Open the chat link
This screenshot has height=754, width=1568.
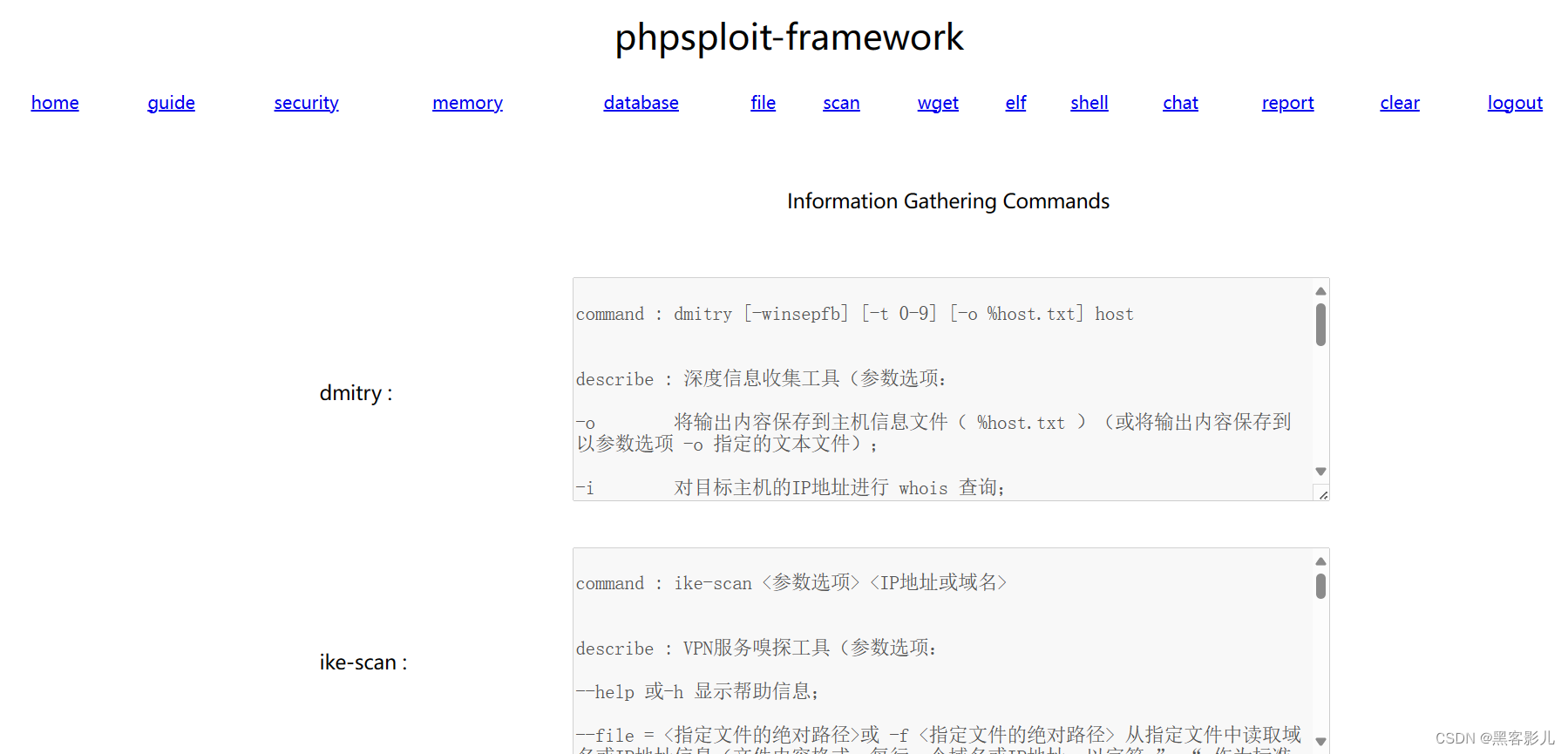tap(1180, 103)
